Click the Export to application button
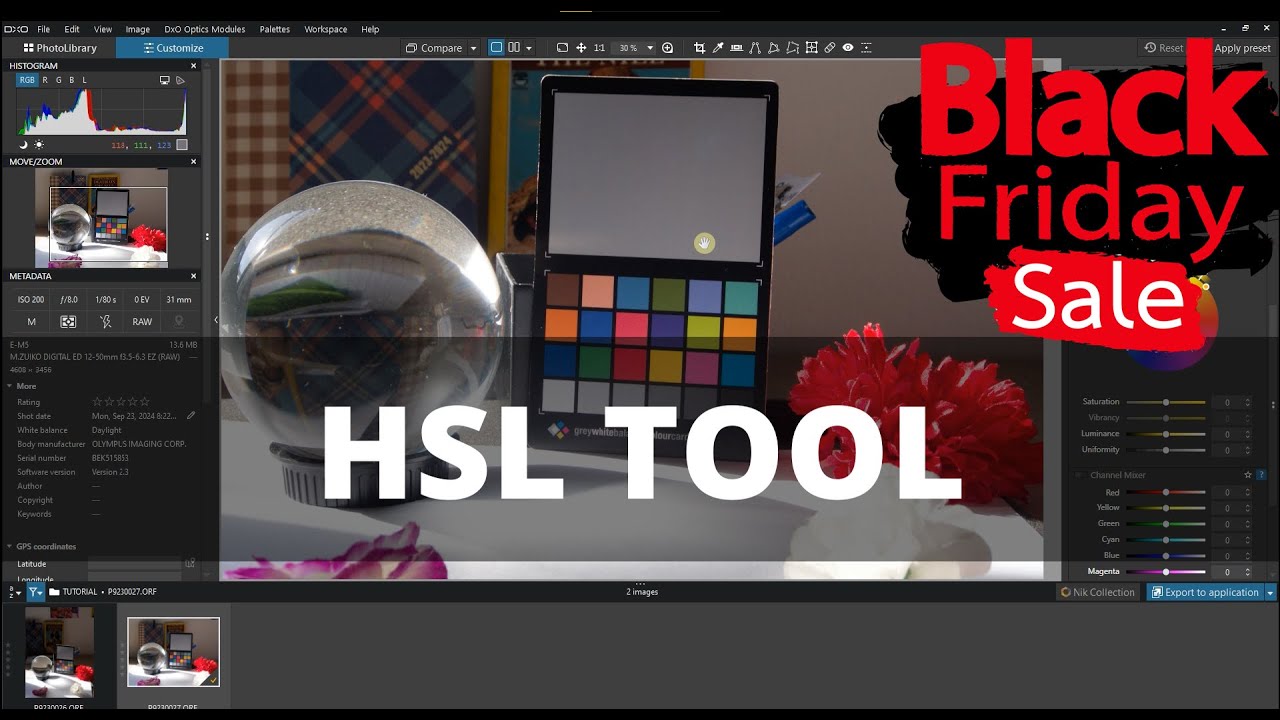This screenshot has width=1280, height=720. [x=1205, y=592]
